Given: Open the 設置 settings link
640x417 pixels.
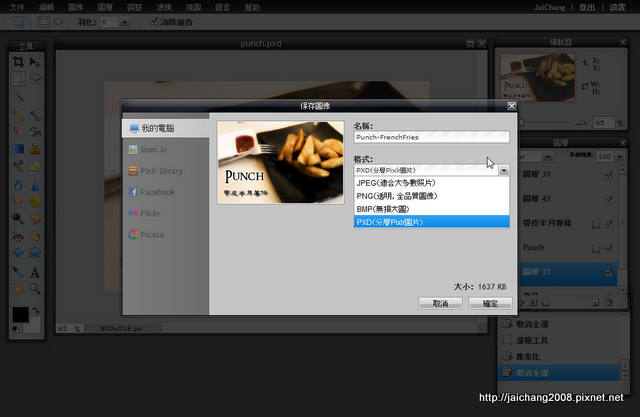Looking at the screenshot, I should coord(617,7).
